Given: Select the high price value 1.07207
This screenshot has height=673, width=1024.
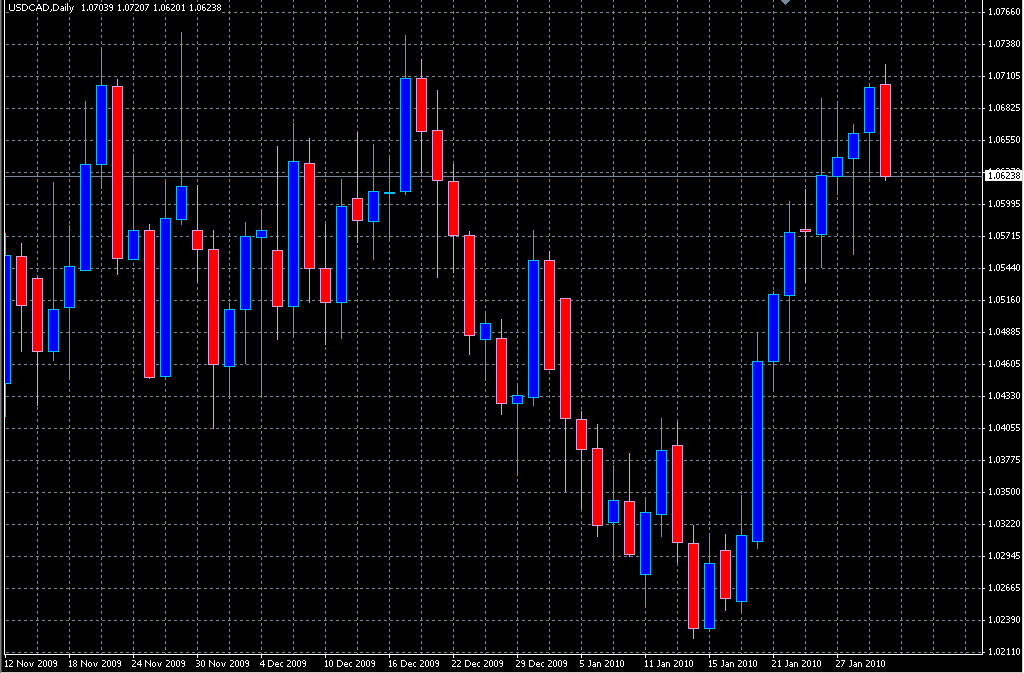Looking at the screenshot, I should coord(133,8).
